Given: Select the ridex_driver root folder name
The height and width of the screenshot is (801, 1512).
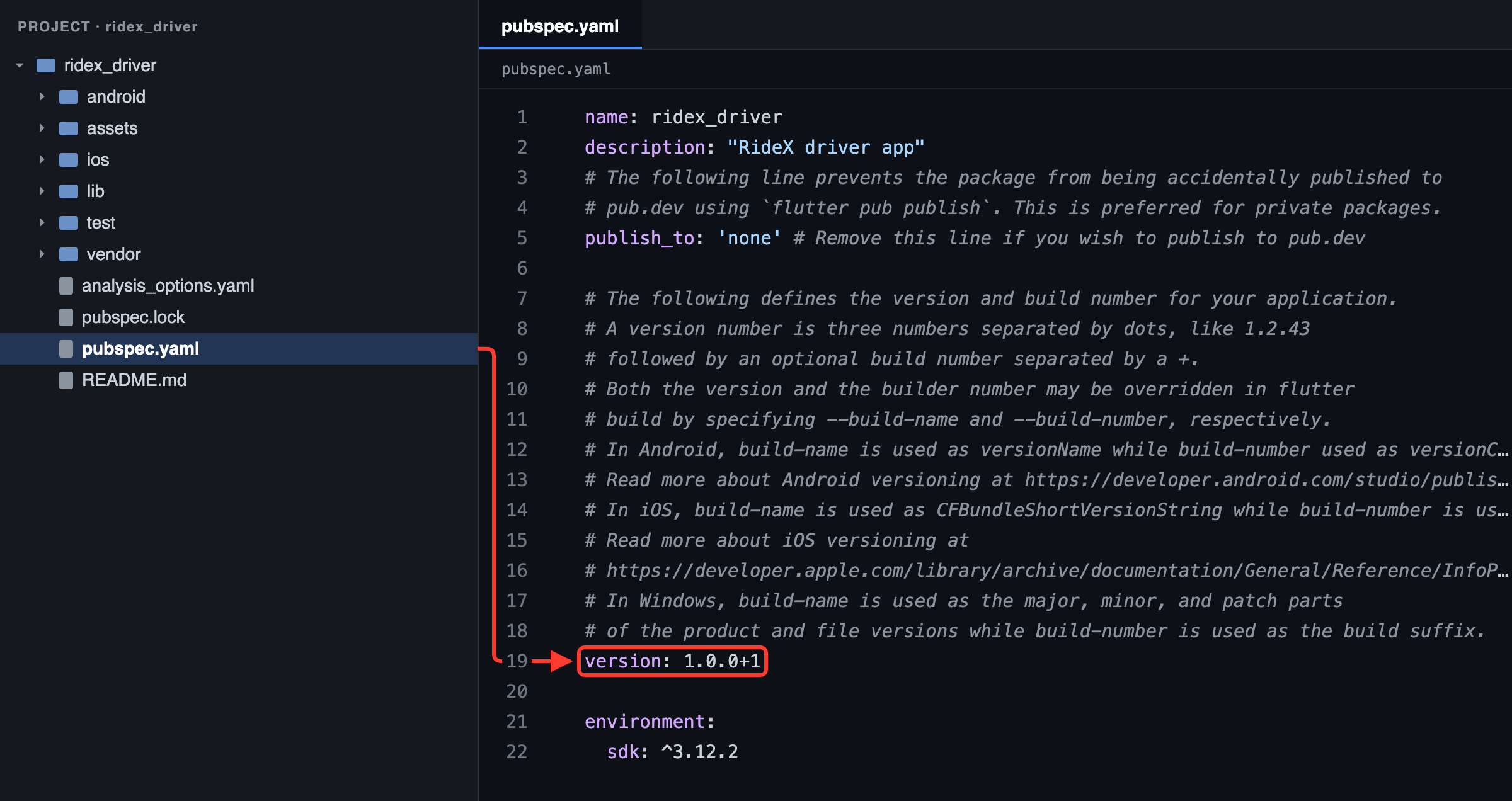Looking at the screenshot, I should (110, 65).
